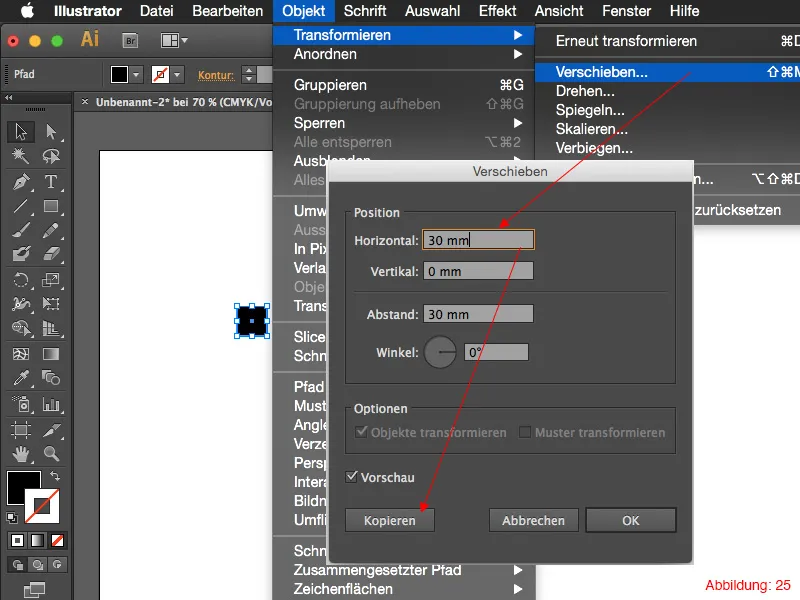Collapse the tools panel with double arrows
The width and height of the screenshot is (800, 600).
[9, 97]
